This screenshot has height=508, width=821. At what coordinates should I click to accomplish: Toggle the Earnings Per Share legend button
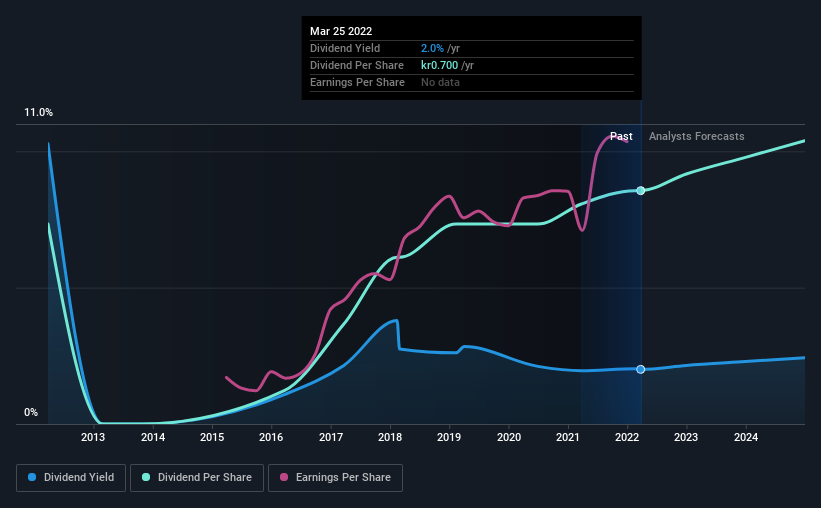point(335,478)
